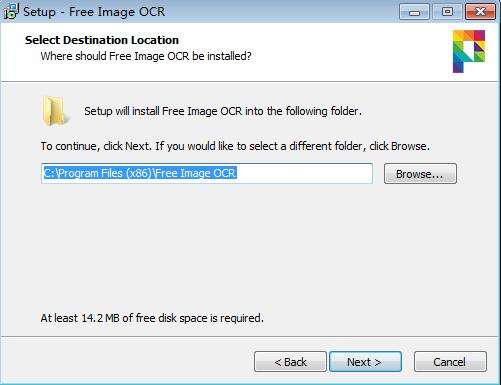This screenshot has width=501, height=385.
Task: Go back with the Back button
Action: pyautogui.click(x=290, y=362)
